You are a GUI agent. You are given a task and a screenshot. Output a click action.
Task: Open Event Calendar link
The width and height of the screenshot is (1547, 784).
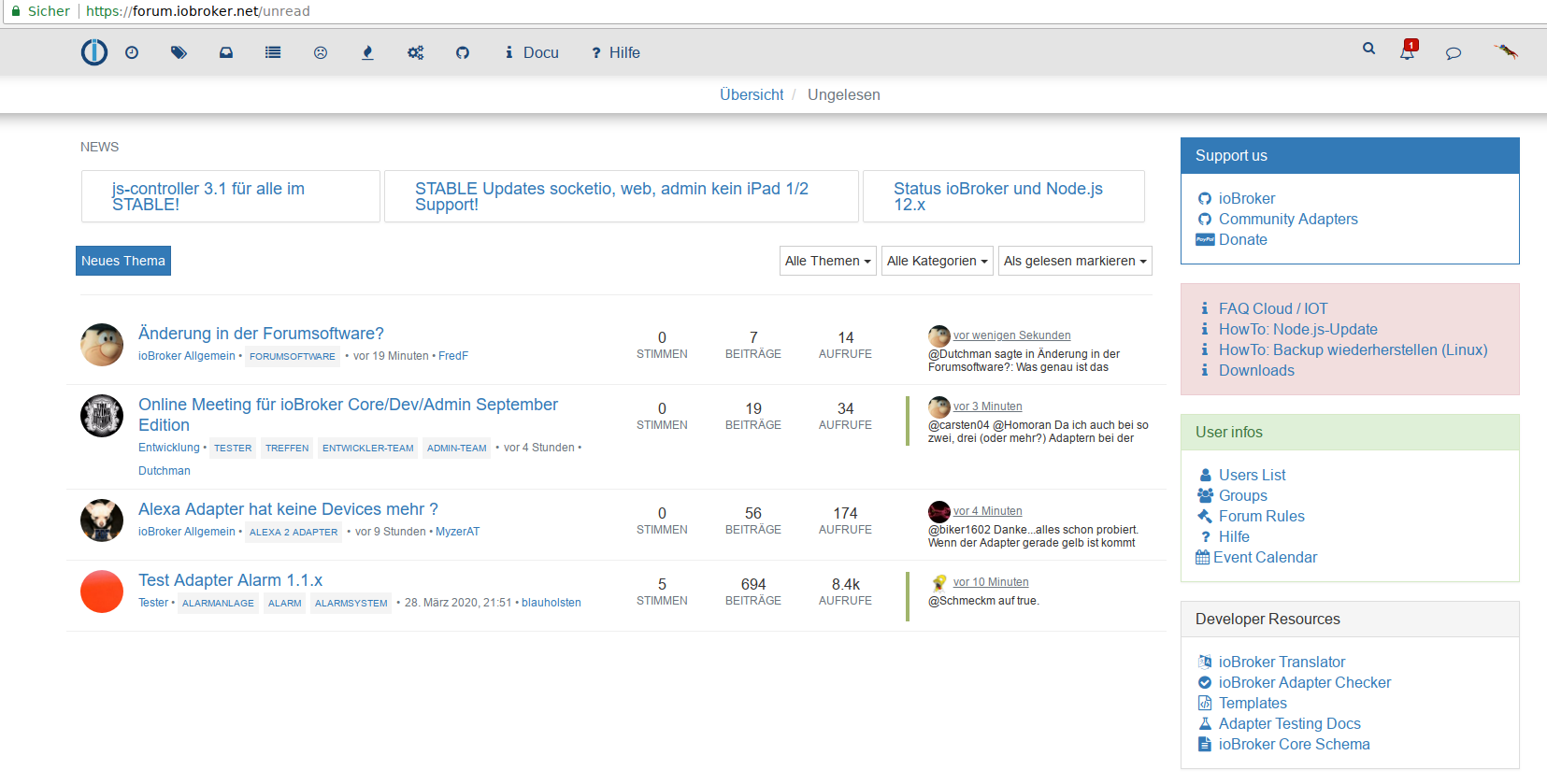pos(1265,557)
